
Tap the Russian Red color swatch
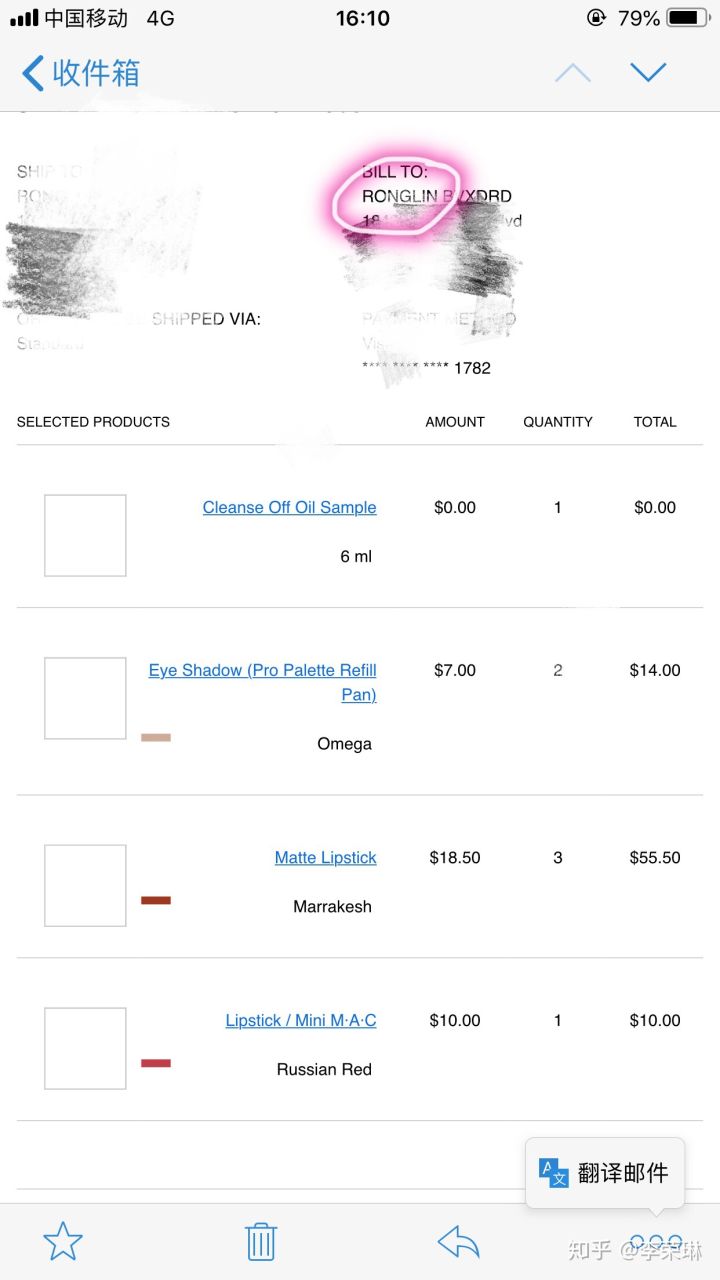[156, 1063]
